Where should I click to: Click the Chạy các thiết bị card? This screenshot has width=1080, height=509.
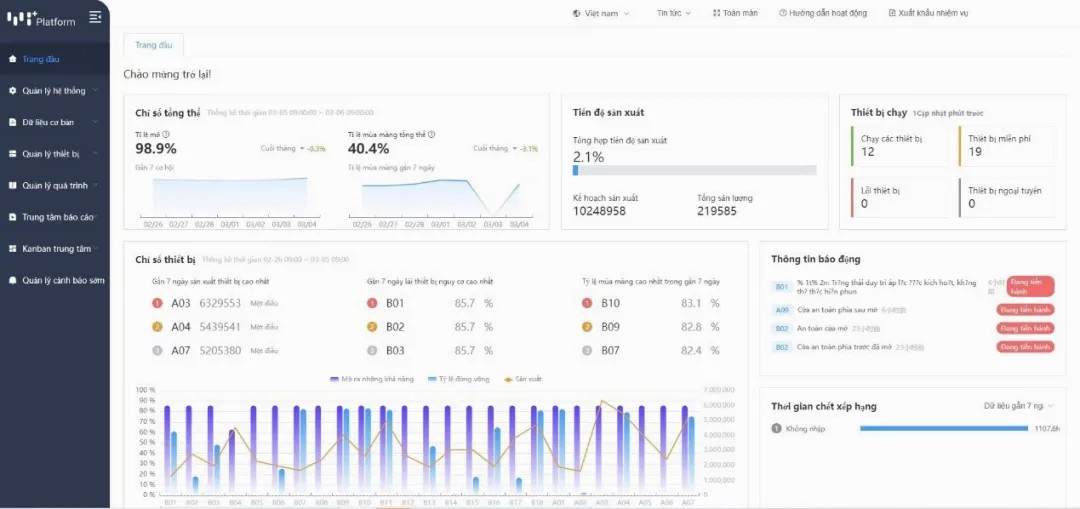901,145
